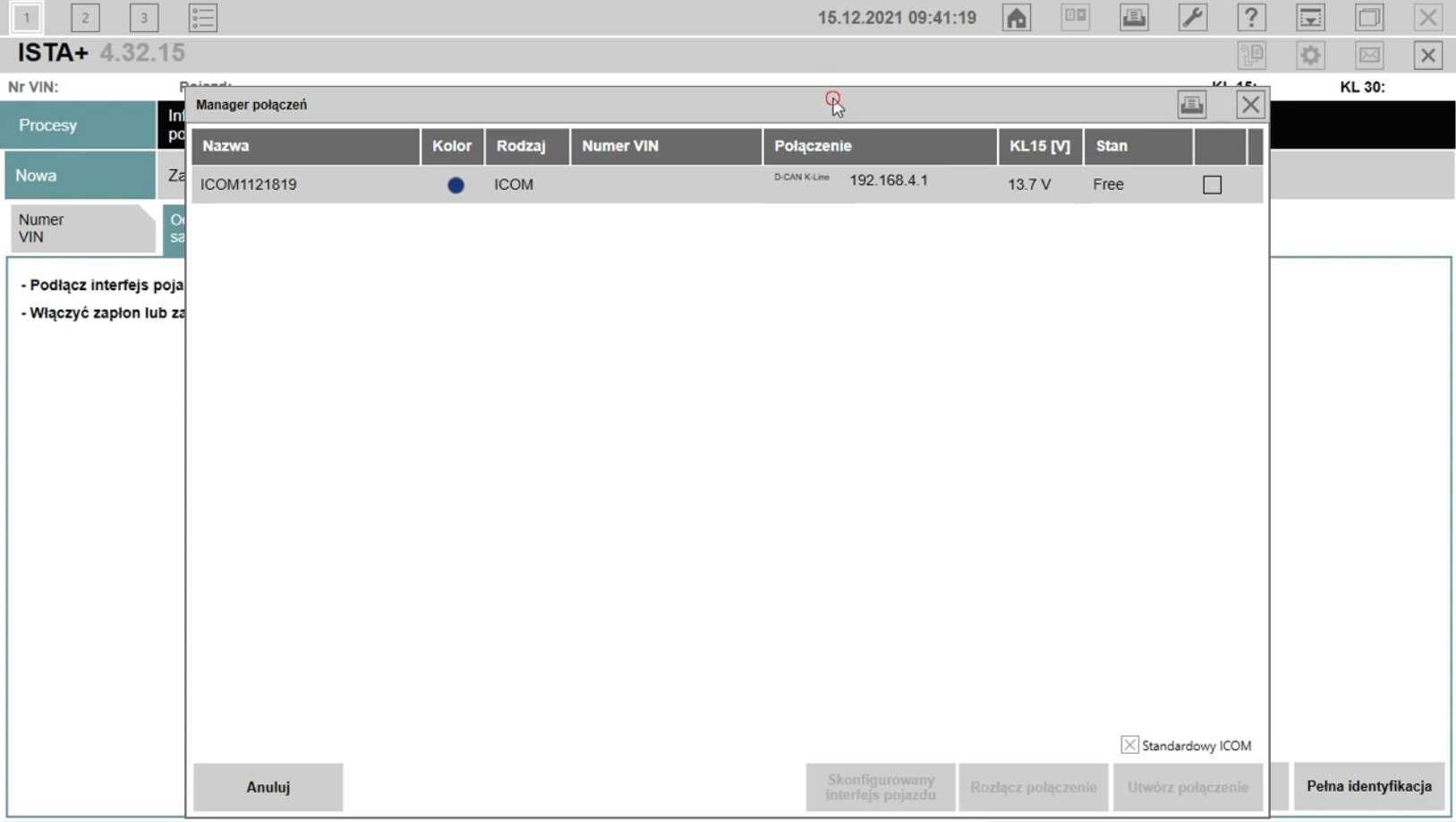Sort by the Stan column header
This screenshot has width=1456, height=822.
click(x=1137, y=146)
